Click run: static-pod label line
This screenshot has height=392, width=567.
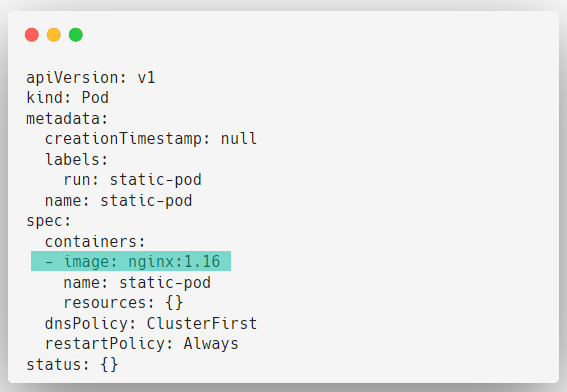tap(132, 180)
